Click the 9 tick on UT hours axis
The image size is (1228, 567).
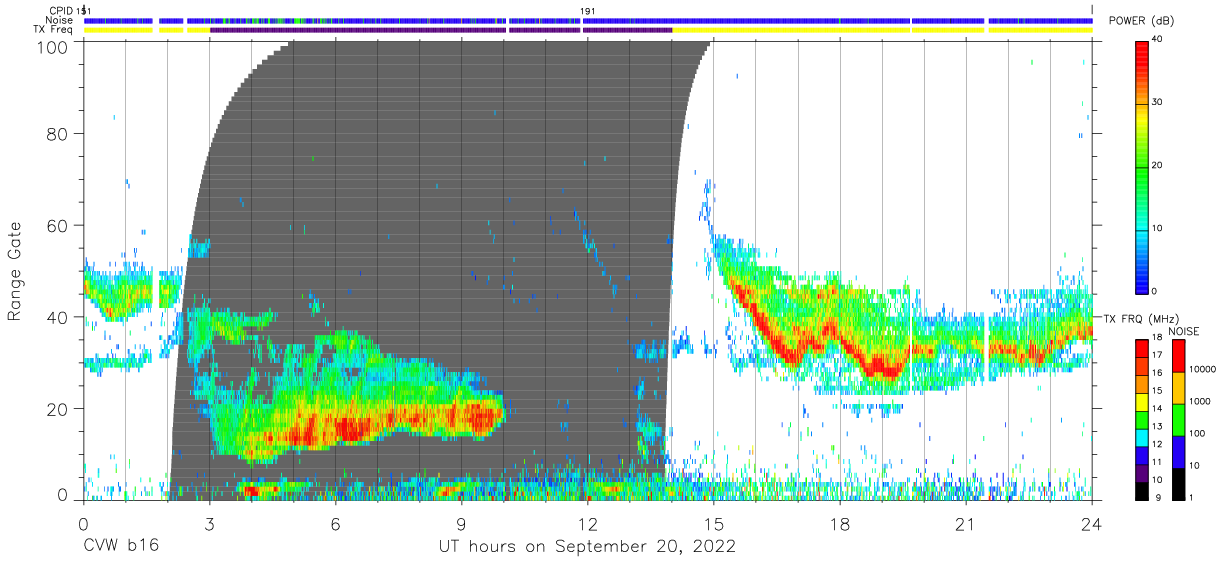pyautogui.click(x=461, y=523)
